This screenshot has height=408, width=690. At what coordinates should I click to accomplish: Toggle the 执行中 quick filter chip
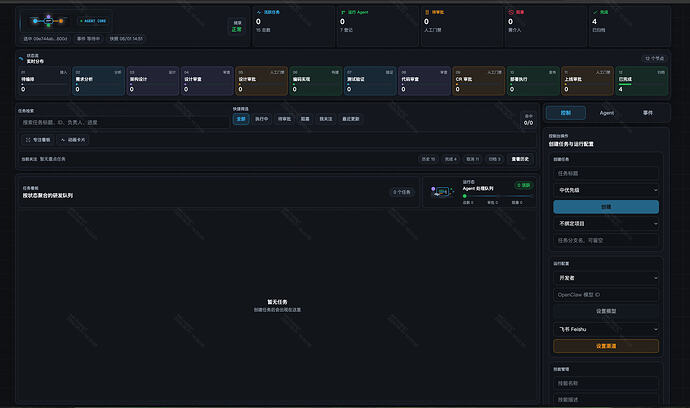coord(262,119)
